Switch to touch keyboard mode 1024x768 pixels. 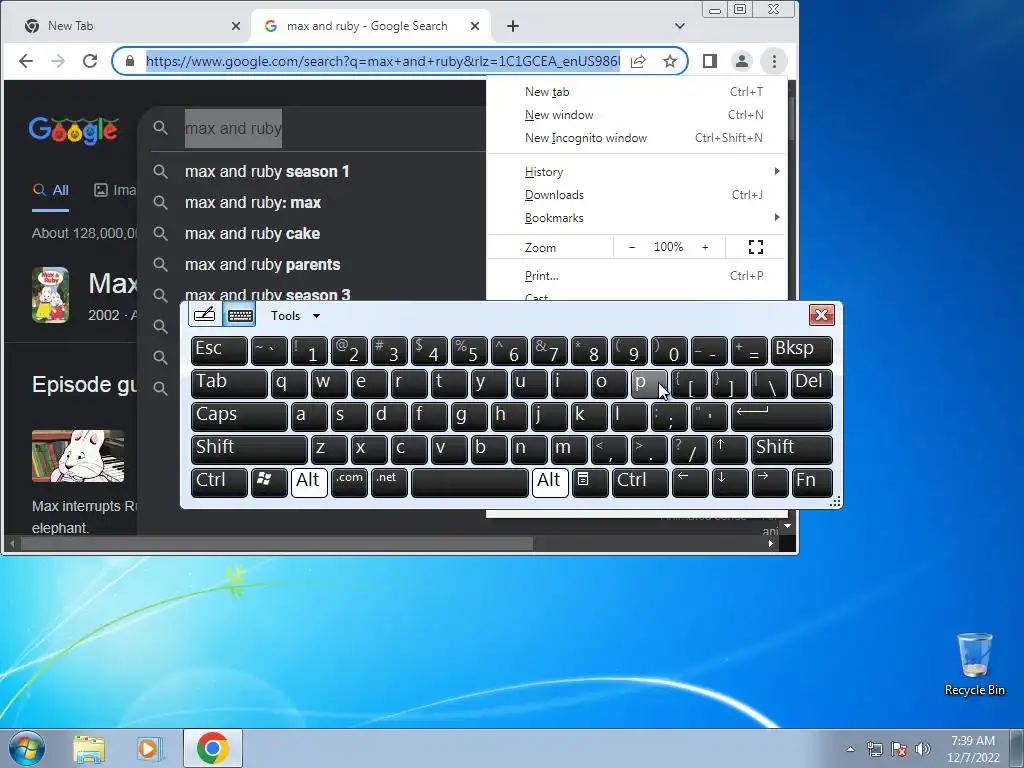pos(240,315)
